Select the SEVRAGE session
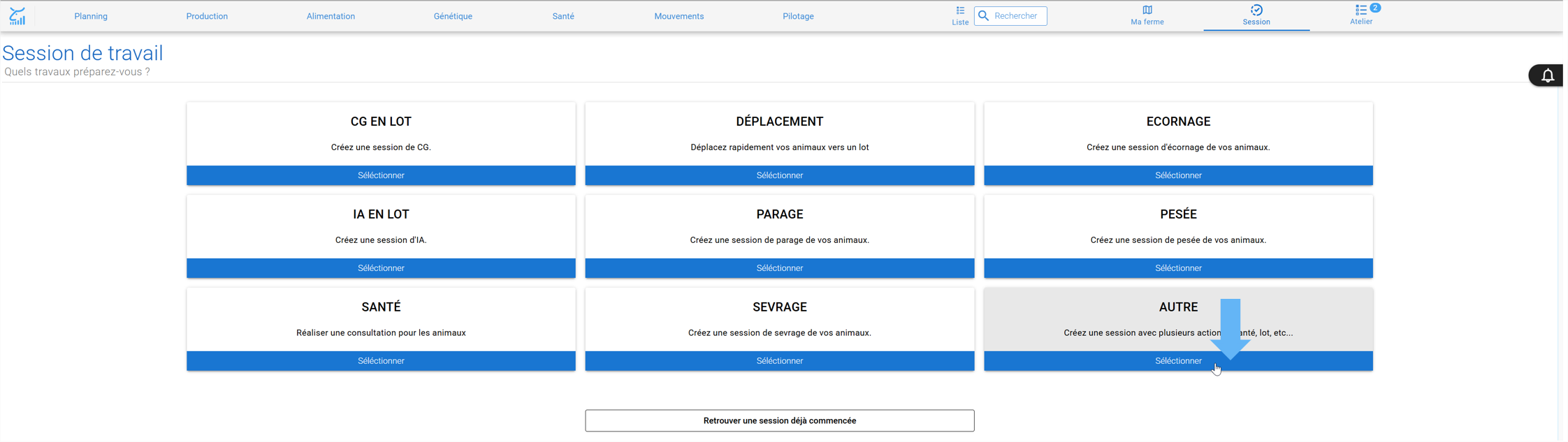 tap(780, 361)
